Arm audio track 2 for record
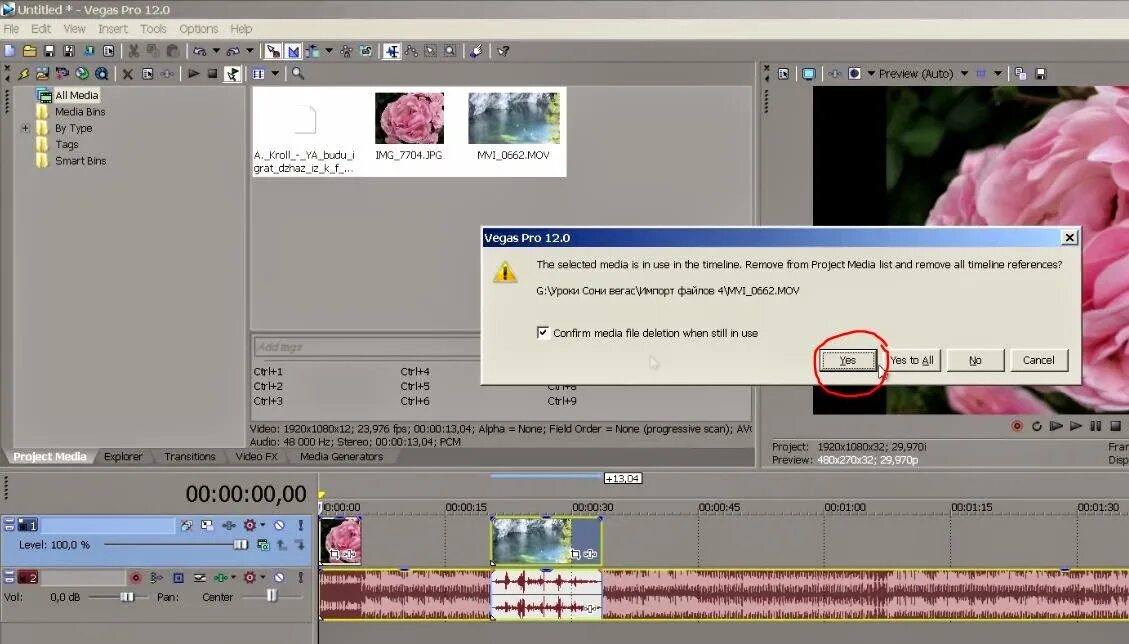The height and width of the screenshot is (644, 1129). tap(135, 578)
